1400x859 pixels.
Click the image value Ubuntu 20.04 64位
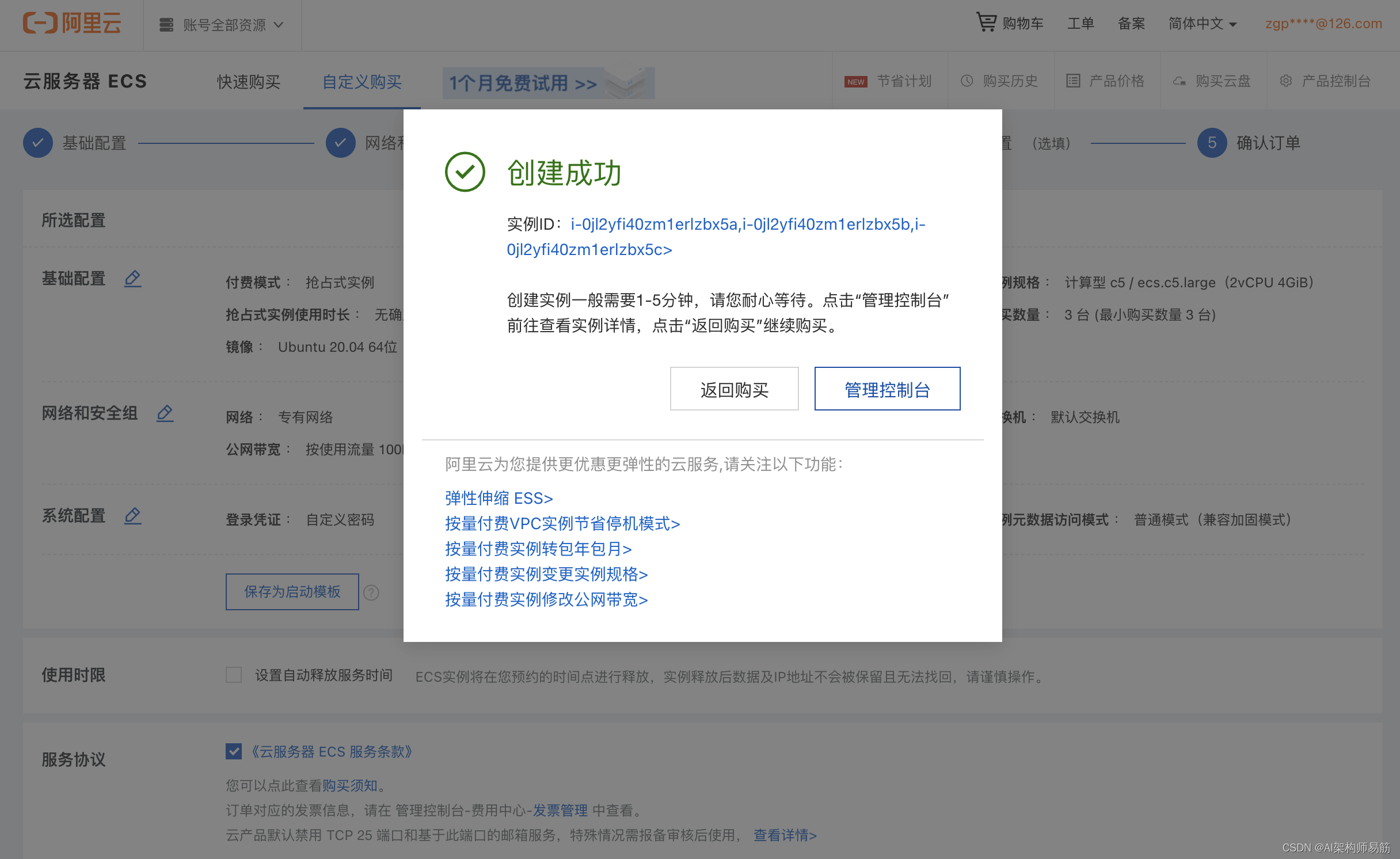tap(337, 347)
